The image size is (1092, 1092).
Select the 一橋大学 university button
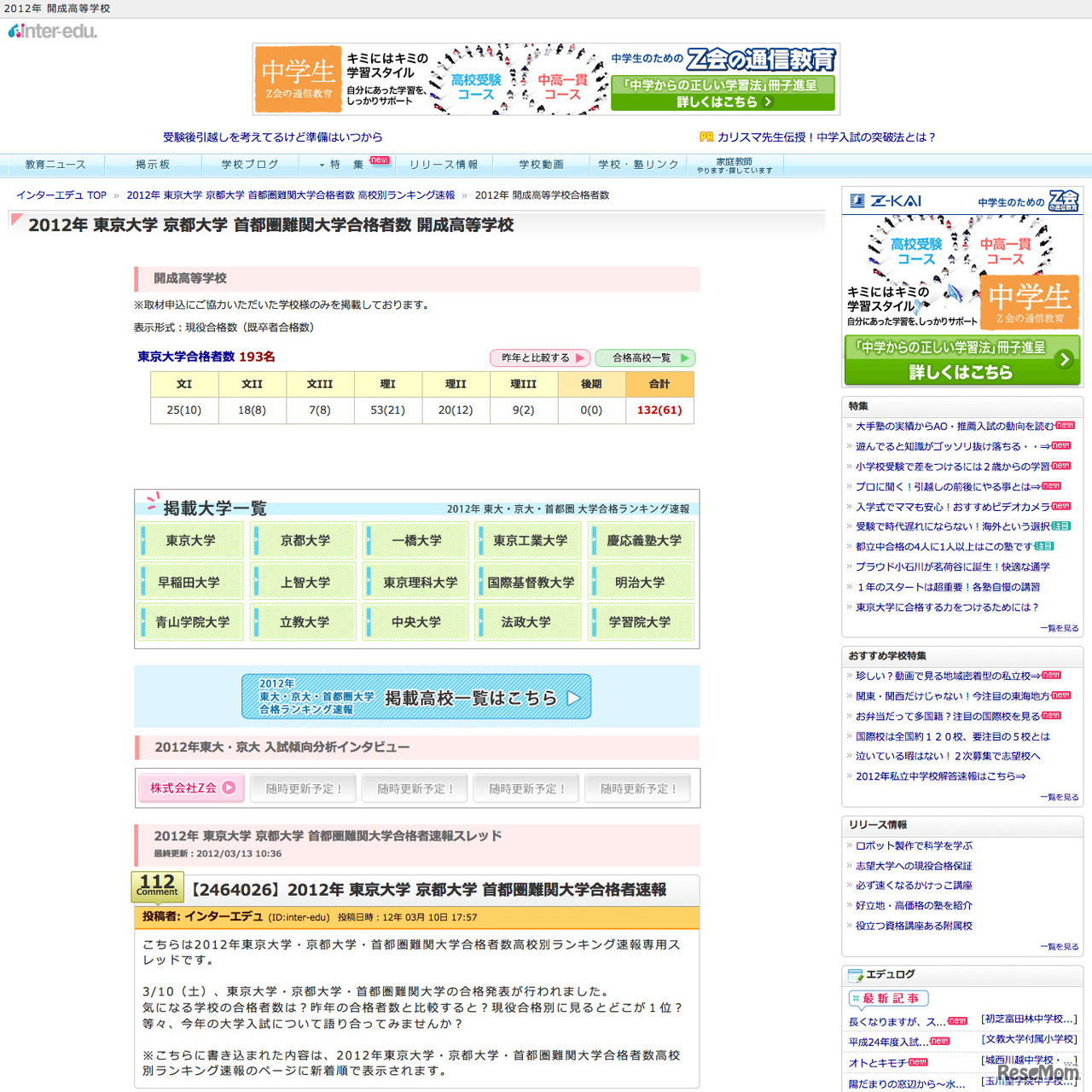416,541
